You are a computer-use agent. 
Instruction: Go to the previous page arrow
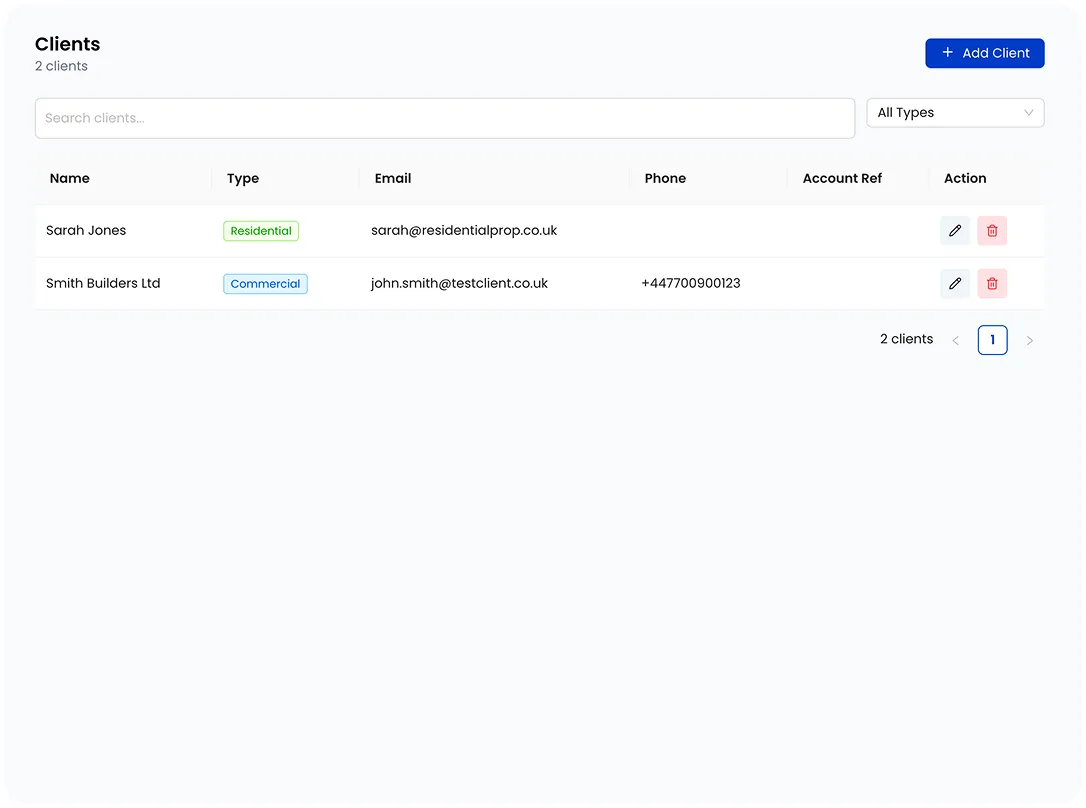click(x=955, y=340)
